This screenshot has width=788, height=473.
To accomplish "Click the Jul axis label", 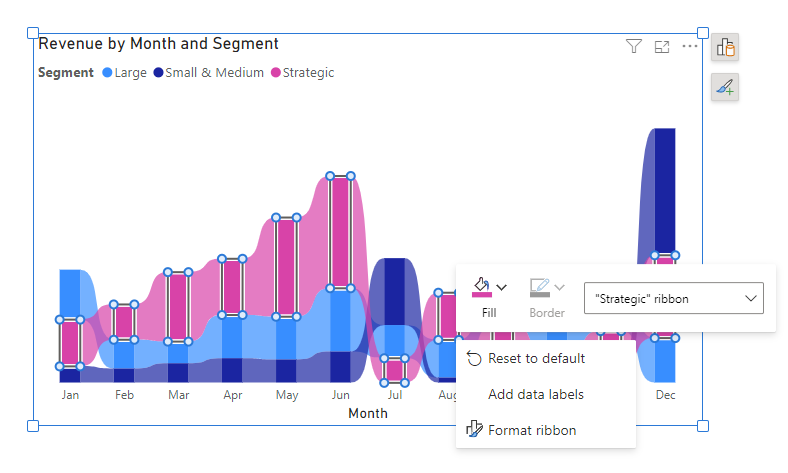I will pyautogui.click(x=395, y=395).
